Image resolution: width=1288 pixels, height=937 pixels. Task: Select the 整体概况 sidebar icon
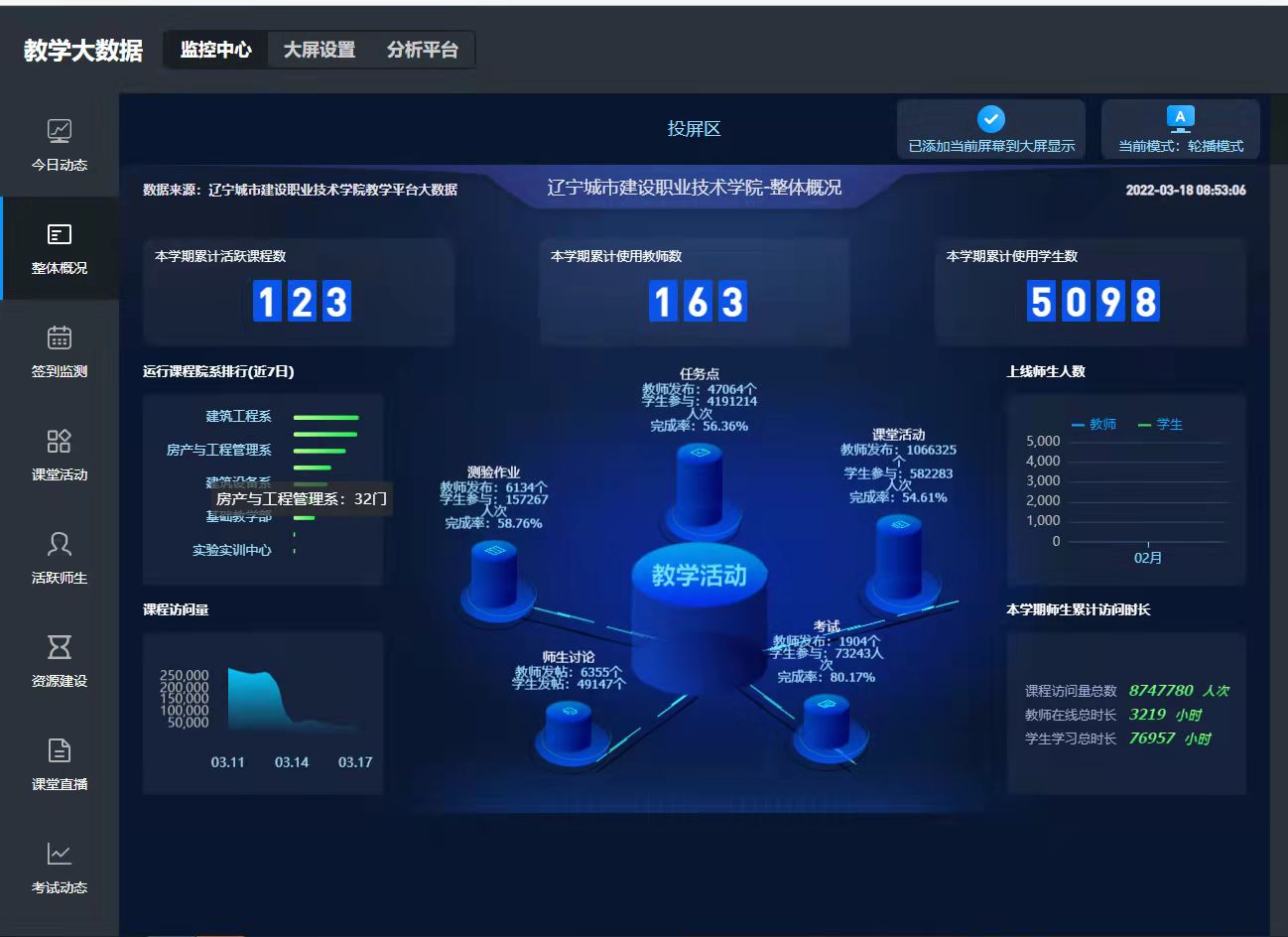click(x=60, y=235)
